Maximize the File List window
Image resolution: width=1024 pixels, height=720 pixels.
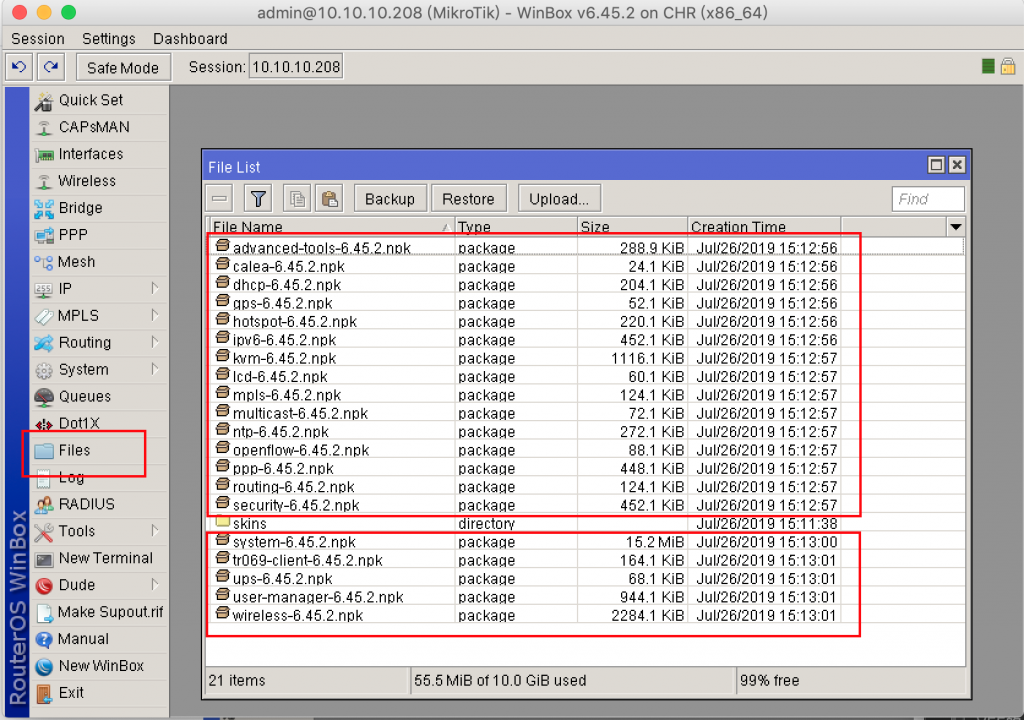pyautogui.click(x=936, y=165)
